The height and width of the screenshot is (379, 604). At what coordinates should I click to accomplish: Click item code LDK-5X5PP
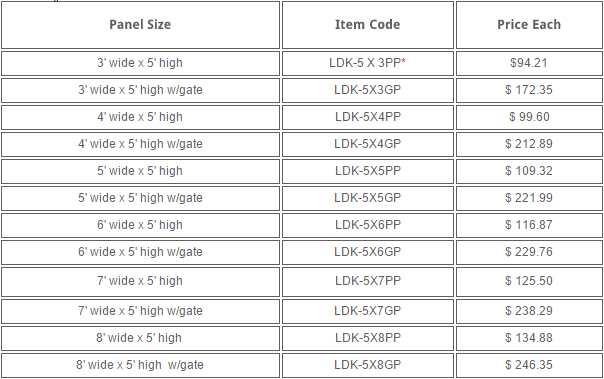367,171
